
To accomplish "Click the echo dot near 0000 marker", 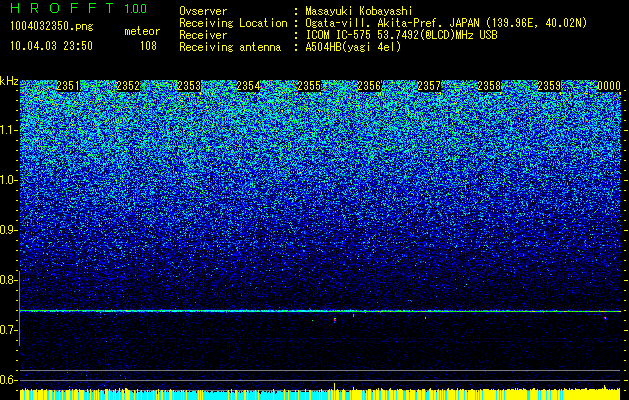I will [605, 318].
